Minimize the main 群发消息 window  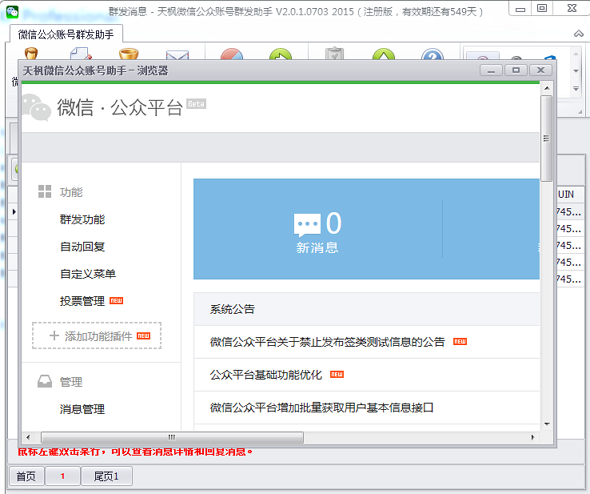coord(520,9)
